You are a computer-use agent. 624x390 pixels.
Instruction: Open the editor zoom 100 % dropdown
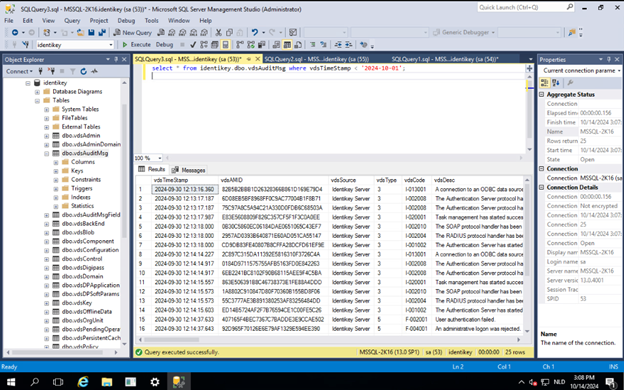click(x=160, y=158)
